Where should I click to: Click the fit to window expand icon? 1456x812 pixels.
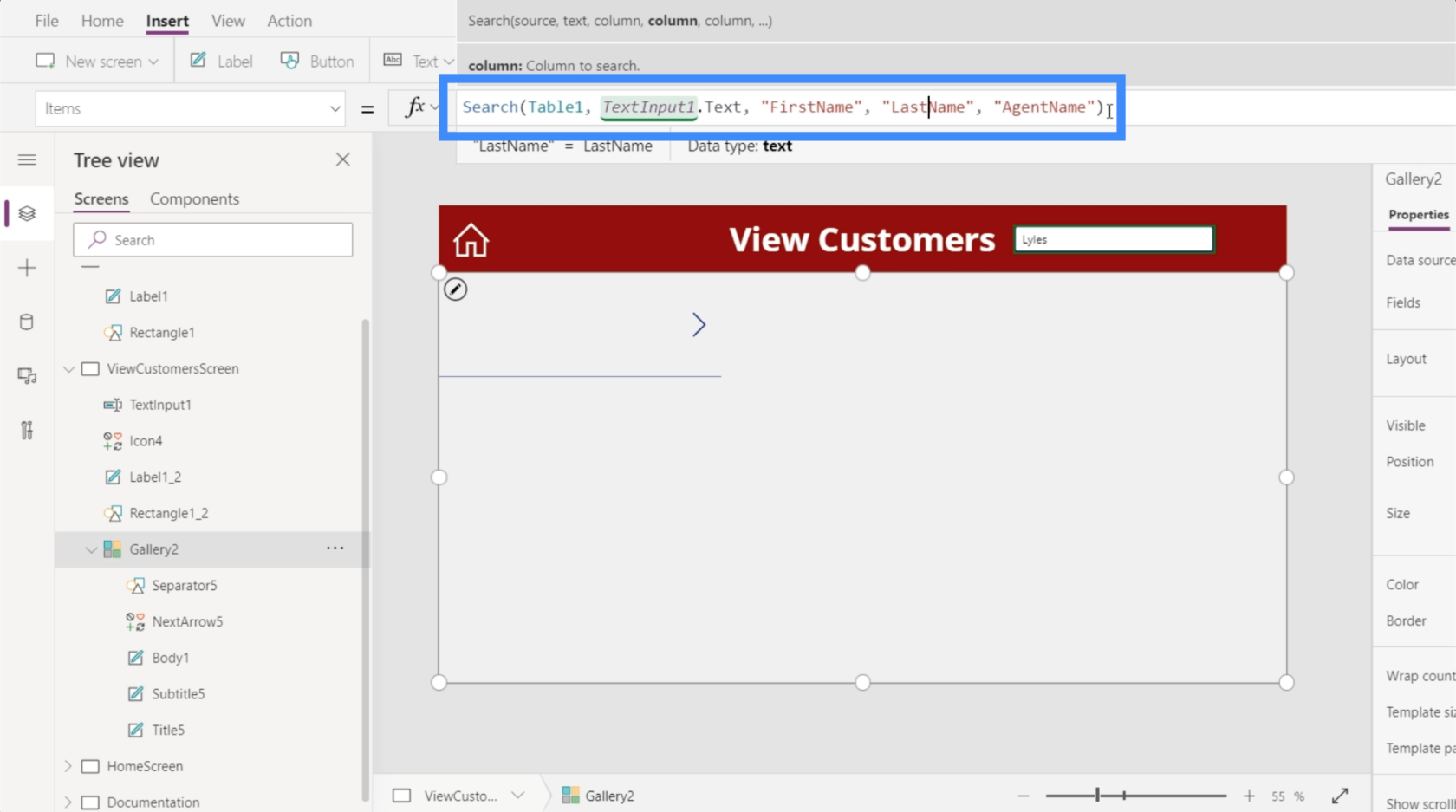coord(1340,796)
